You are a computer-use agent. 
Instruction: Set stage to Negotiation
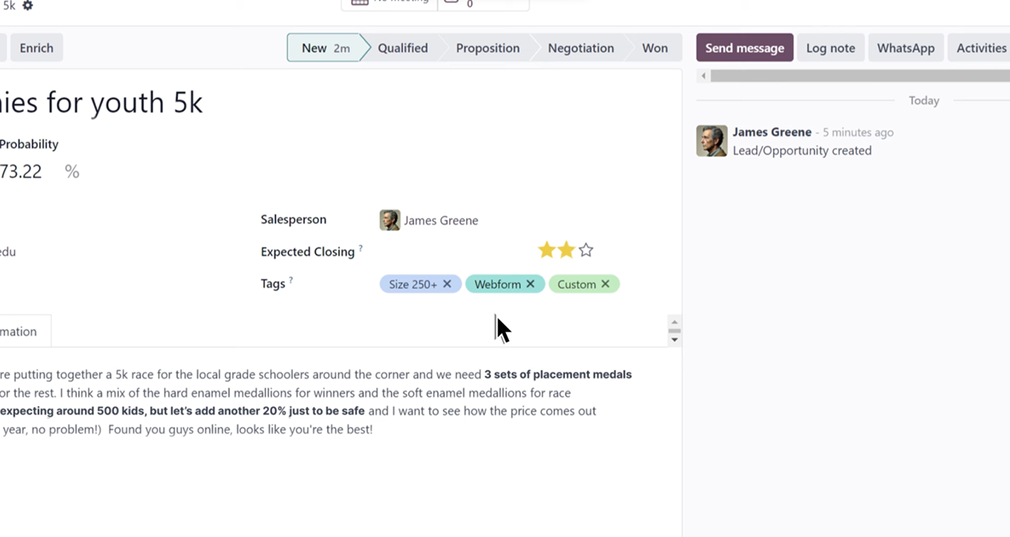point(580,48)
